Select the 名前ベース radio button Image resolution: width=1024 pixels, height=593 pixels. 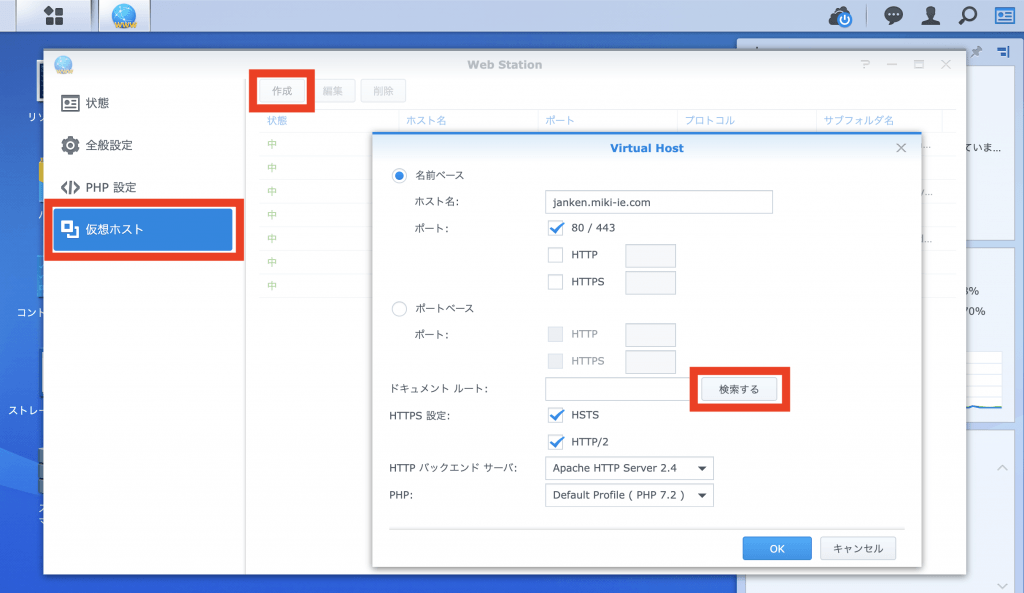(400, 175)
